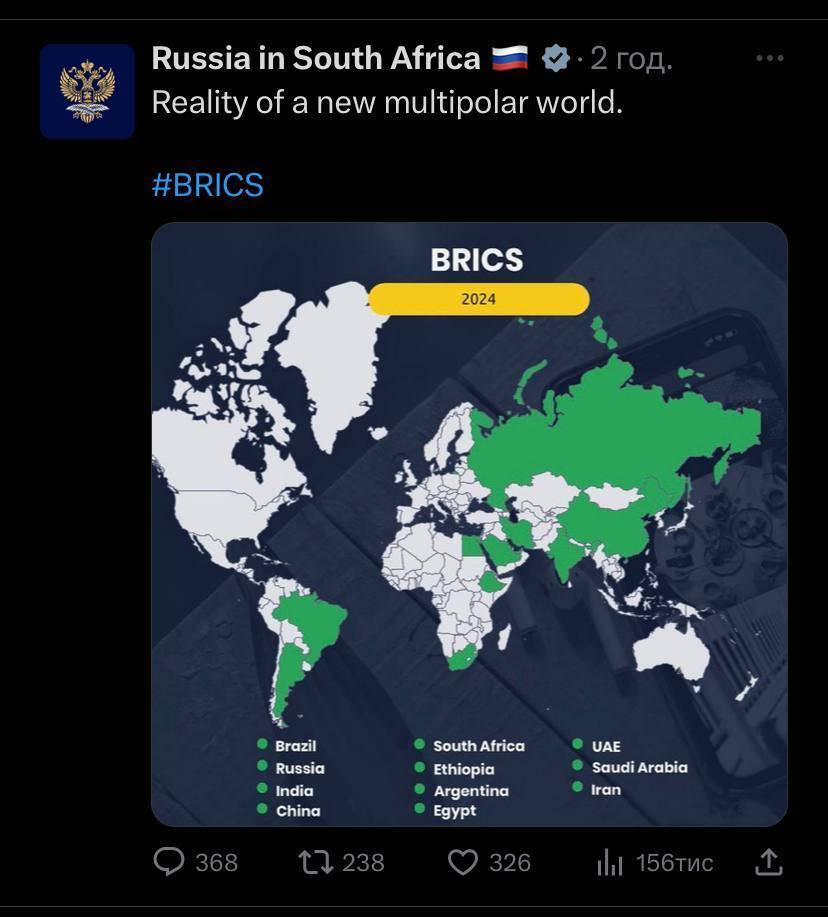Screen dimensions: 828x917
Task: Click the verified checkmark badge
Action: 556,58
